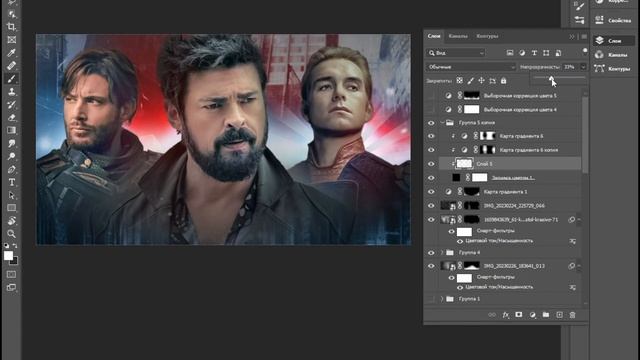Select the Smudge tool
Screen dimensions: 640x360
11,144
